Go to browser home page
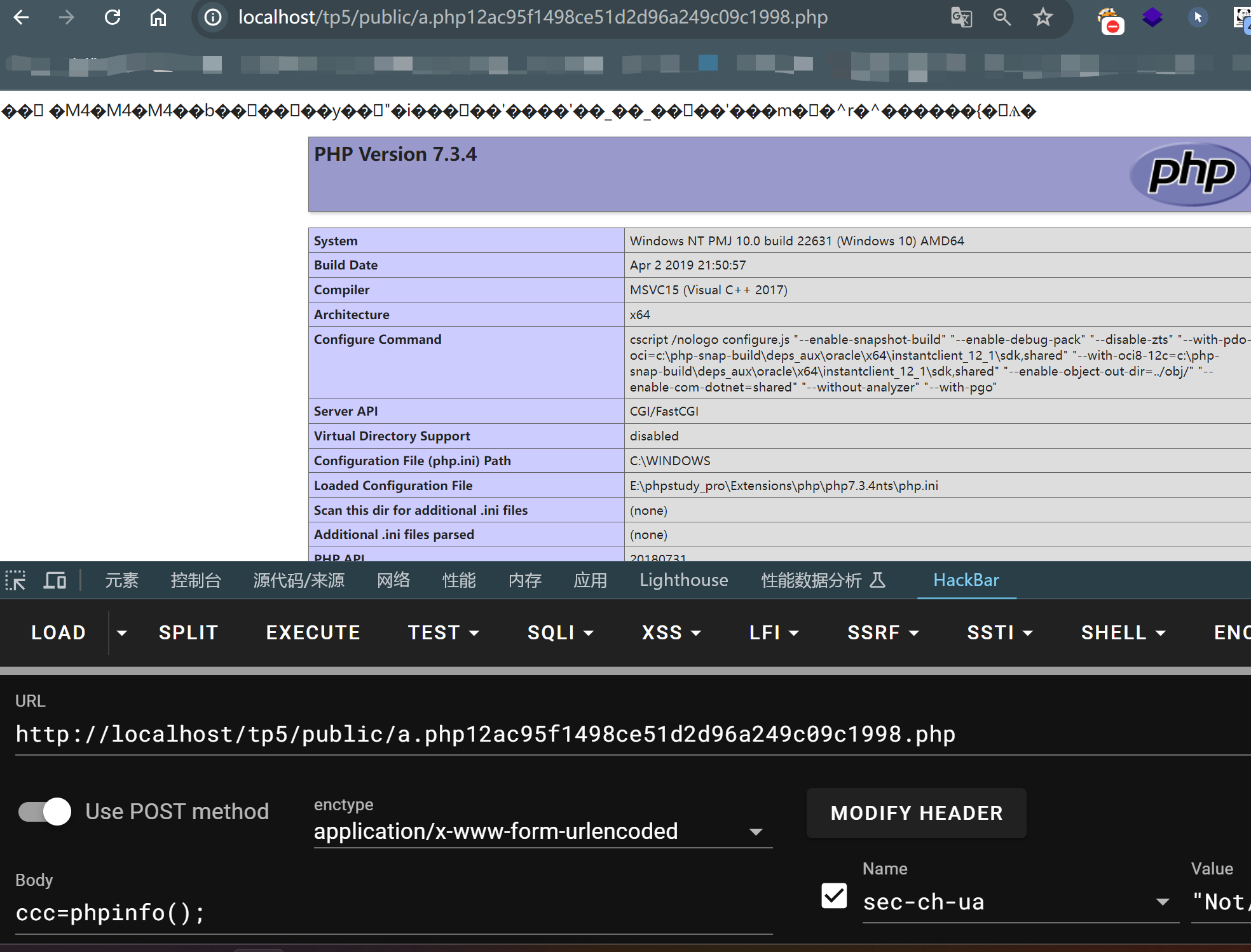Viewport: 1251px width, 952px height. pos(158,17)
